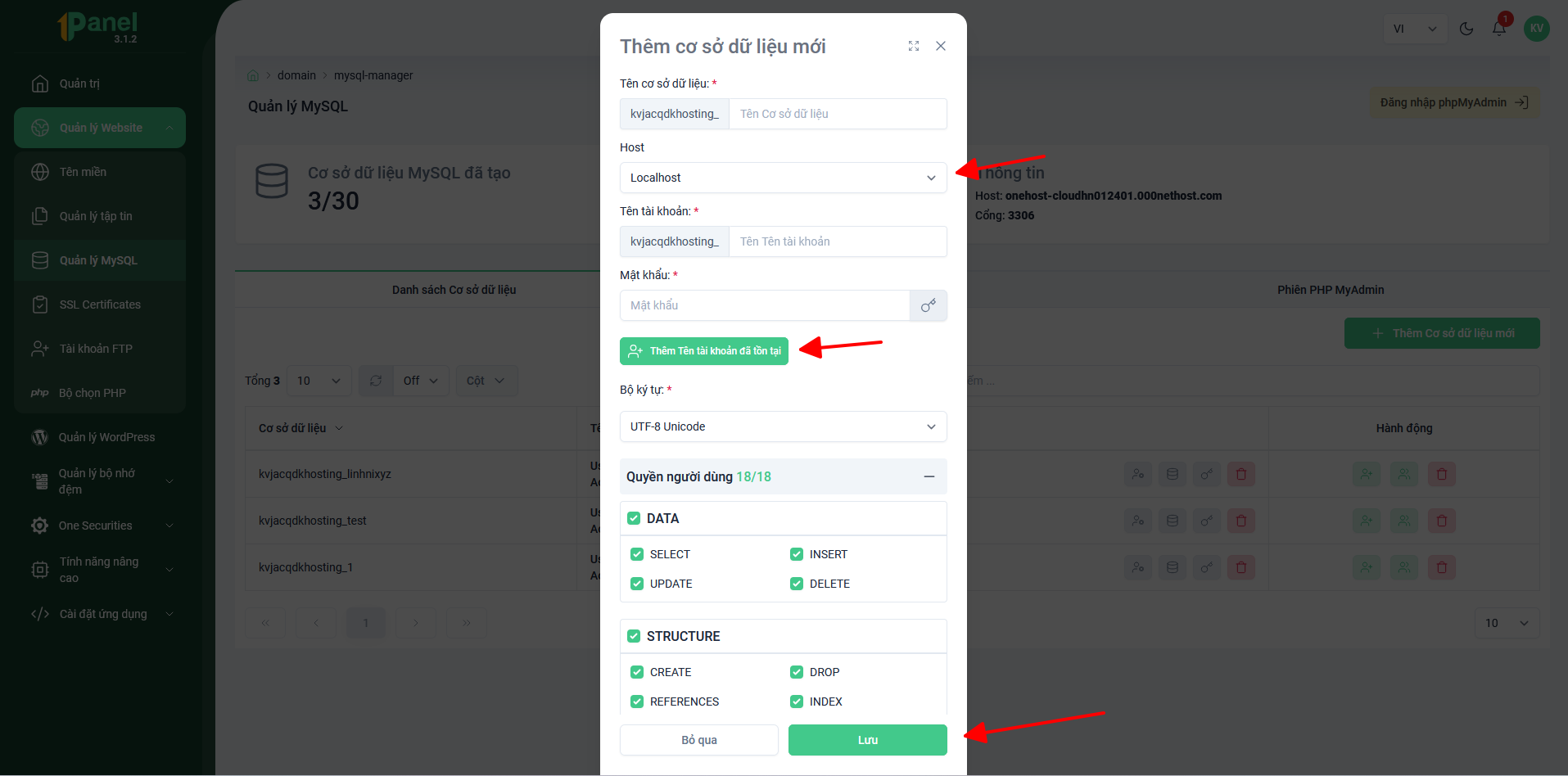Click the Bỏ qua cancel button
The height and width of the screenshot is (776, 1568).
click(x=699, y=740)
